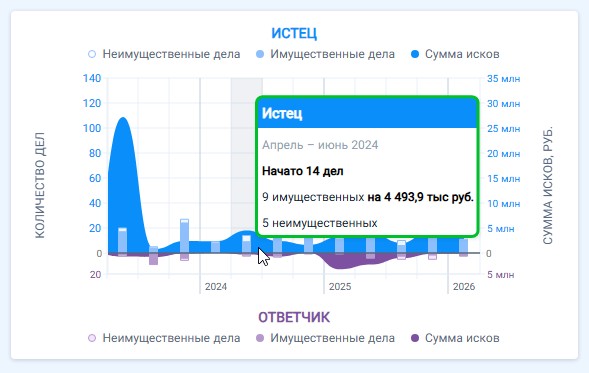This screenshot has width=589, height=373.
Task: Click the first light-blue bar inside the blue peak
Action: coord(122,241)
